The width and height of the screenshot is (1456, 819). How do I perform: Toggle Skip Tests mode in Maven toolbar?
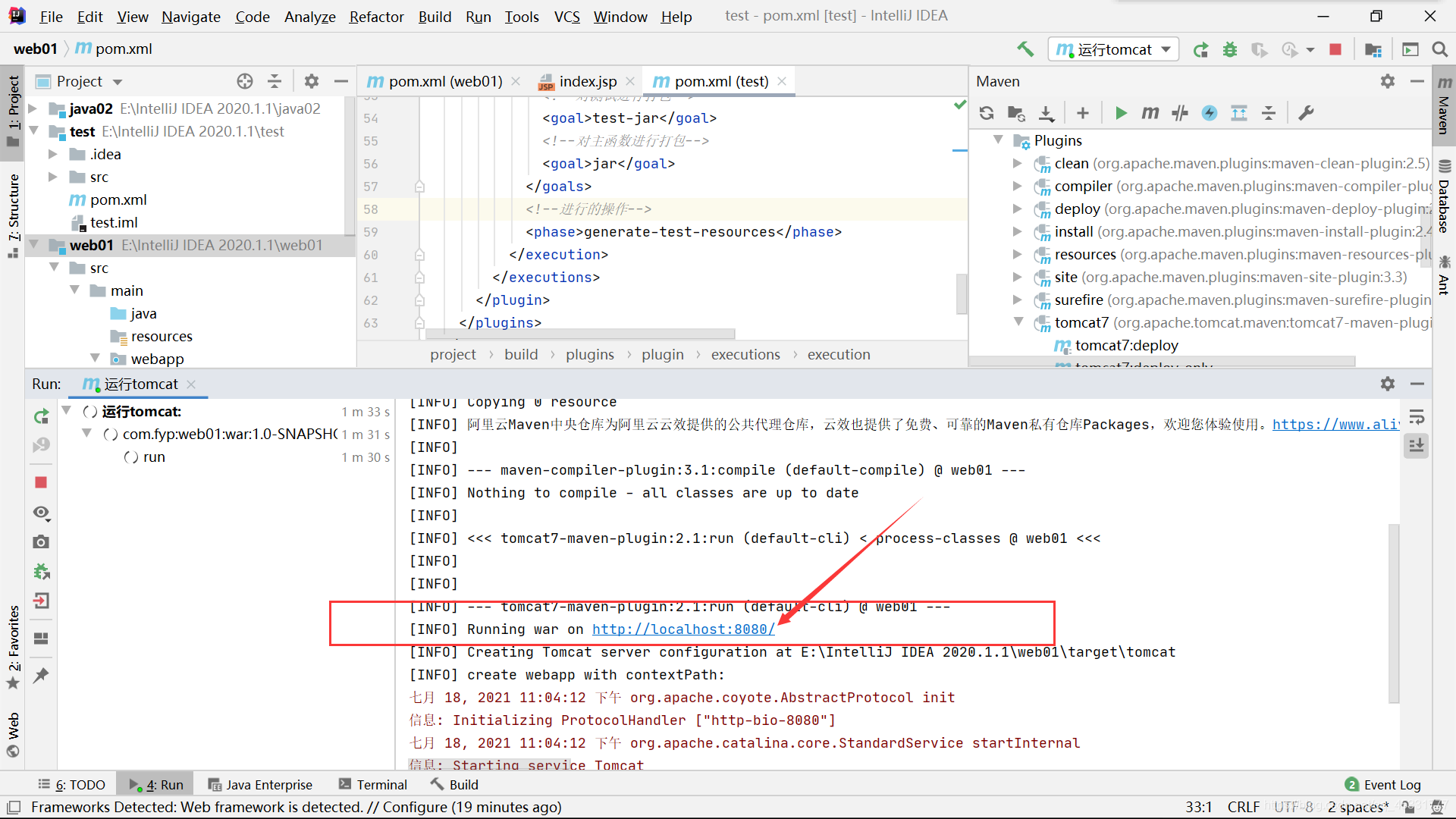pyautogui.click(x=1210, y=113)
